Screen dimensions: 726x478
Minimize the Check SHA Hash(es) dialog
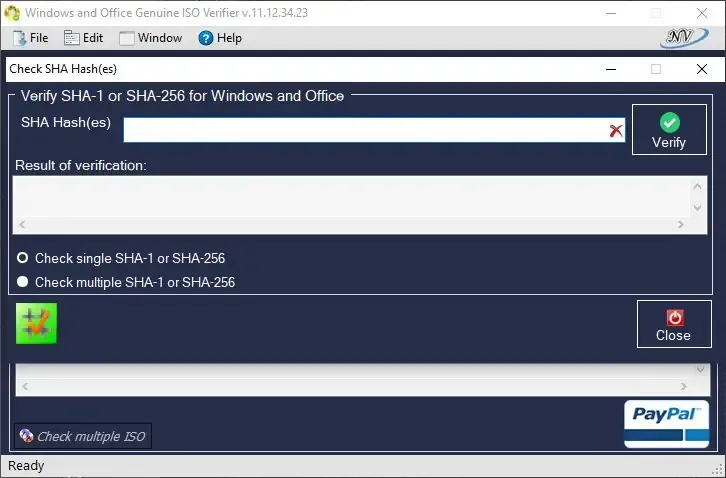point(611,69)
